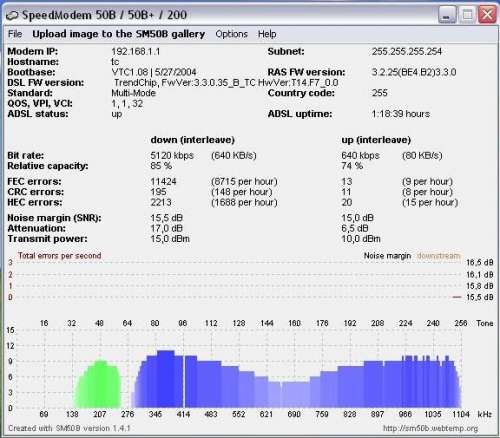Click the white gap near tone 96

[x=184, y=382]
